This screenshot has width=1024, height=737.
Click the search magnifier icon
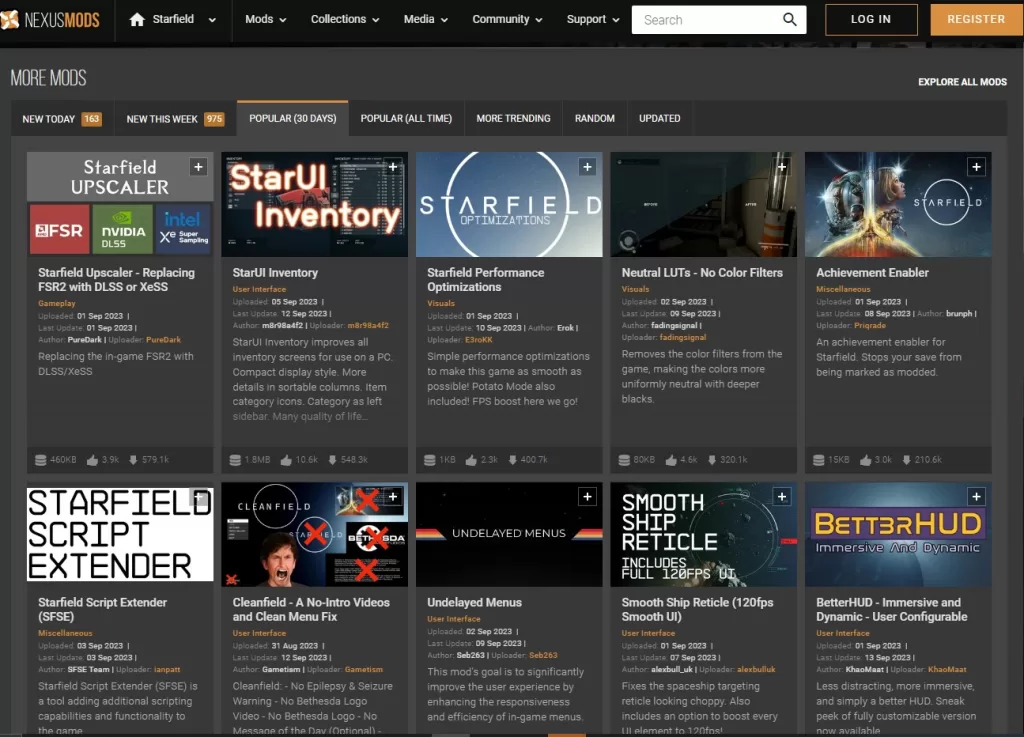click(x=790, y=20)
